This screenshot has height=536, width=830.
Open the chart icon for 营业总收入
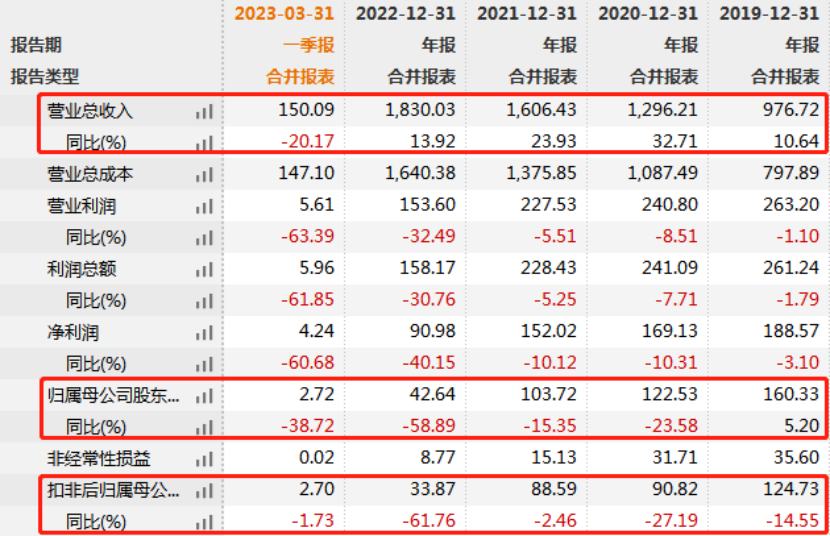point(204,111)
